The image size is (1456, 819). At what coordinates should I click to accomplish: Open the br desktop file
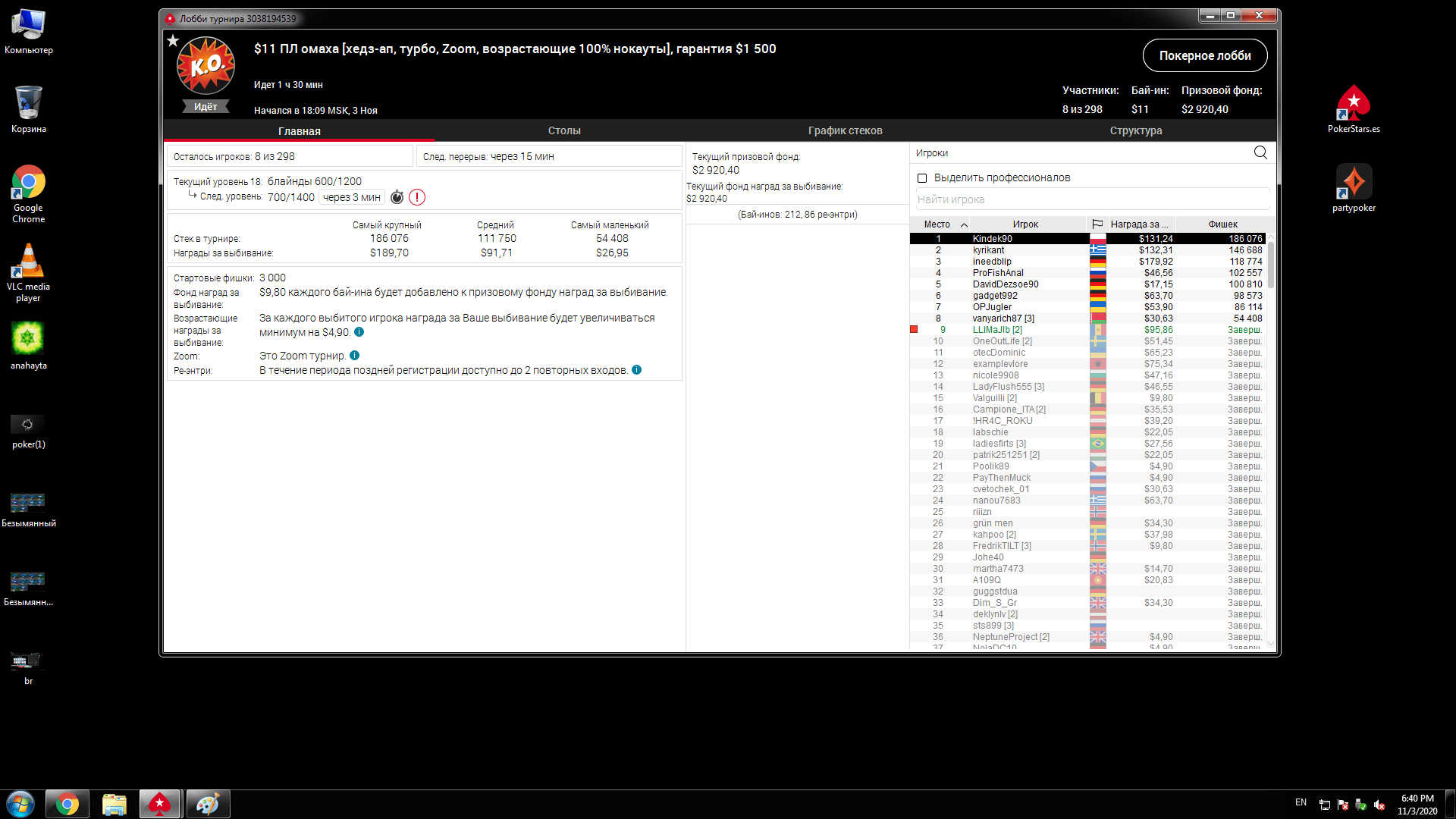28,667
